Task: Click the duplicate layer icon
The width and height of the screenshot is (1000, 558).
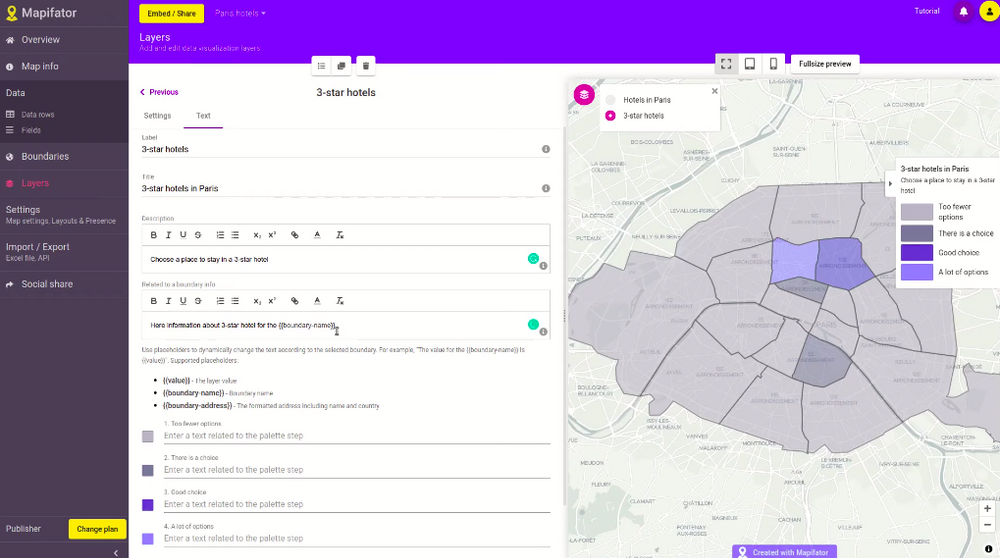Action: pyautogui.click(x=341, y=66)
